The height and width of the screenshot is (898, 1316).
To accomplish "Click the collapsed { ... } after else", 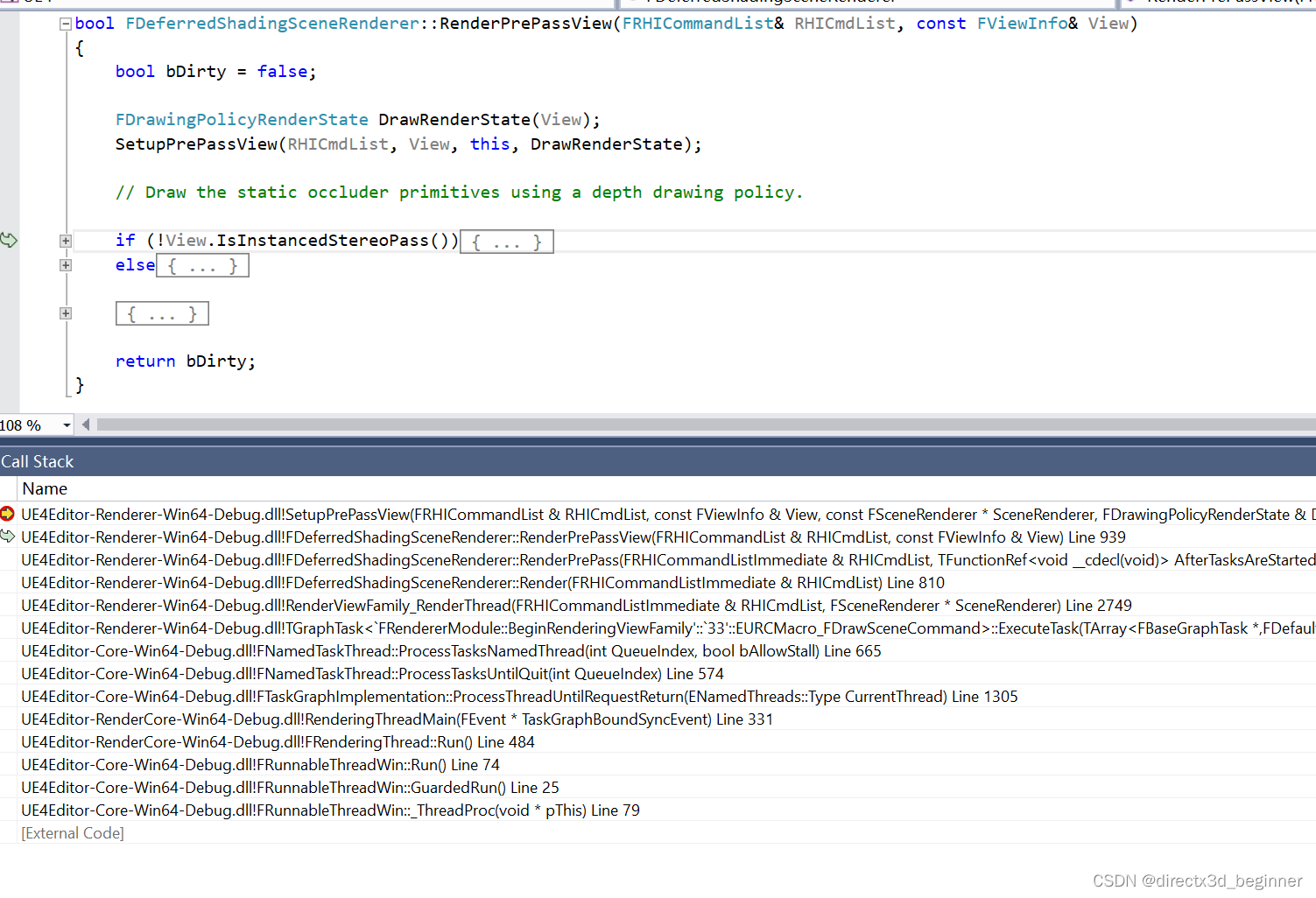I will click(202, 266).
